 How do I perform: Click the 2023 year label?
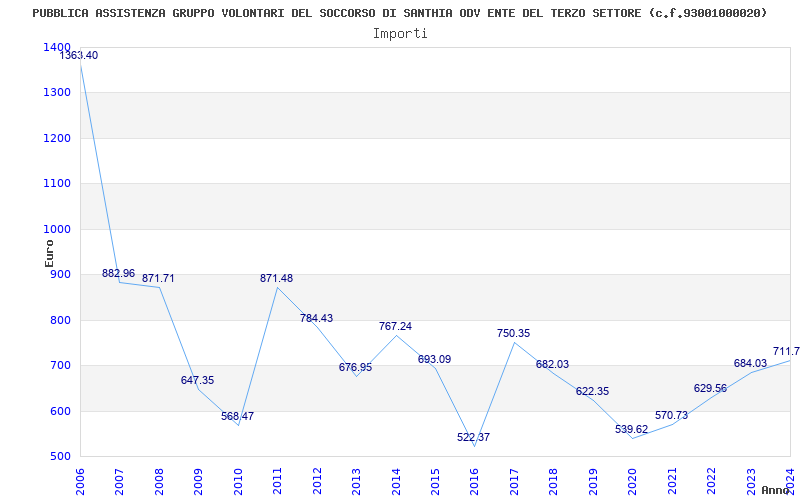(x=751, y=482)
